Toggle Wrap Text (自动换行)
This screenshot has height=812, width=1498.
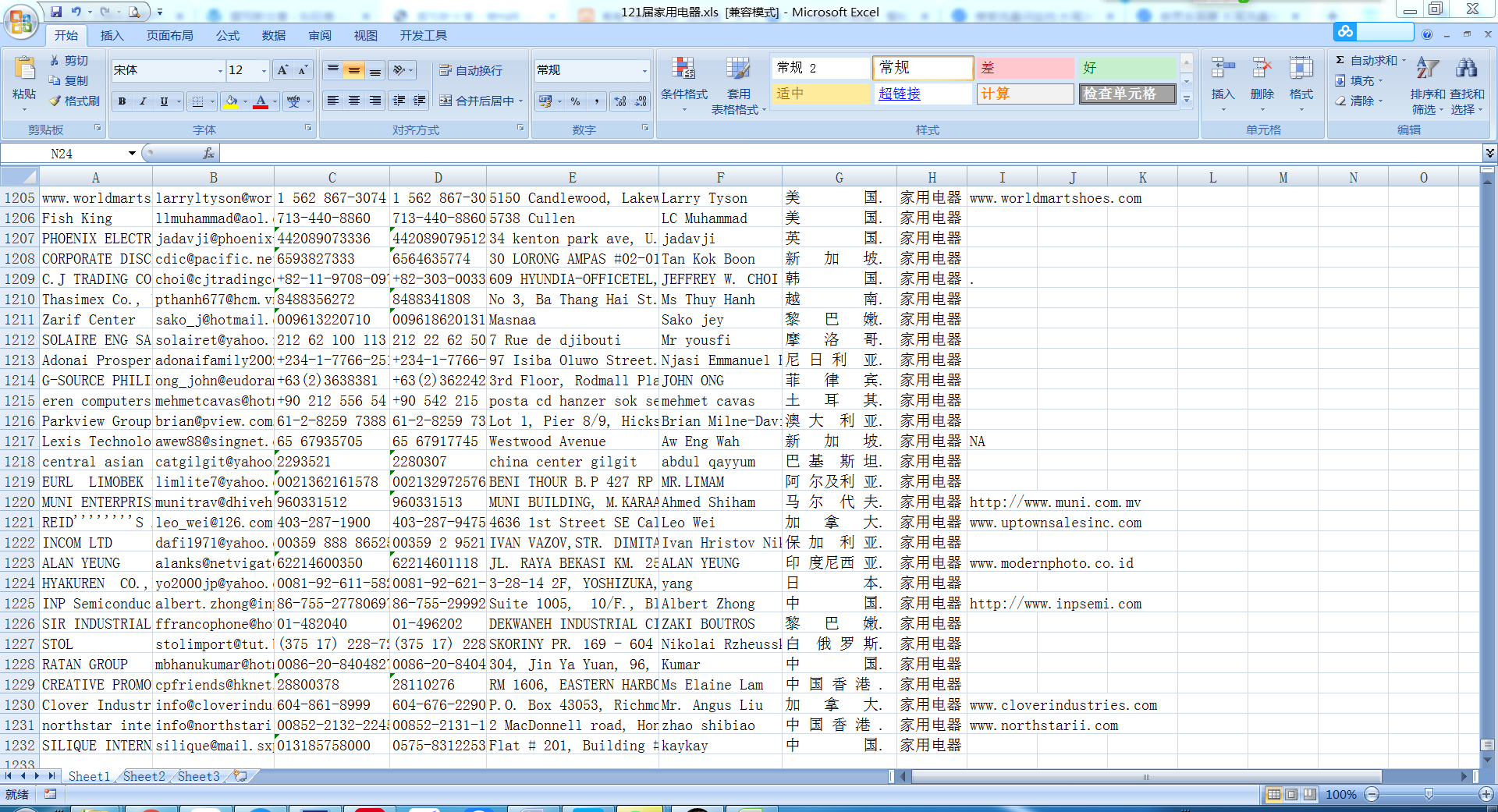[x=471, y=70]
